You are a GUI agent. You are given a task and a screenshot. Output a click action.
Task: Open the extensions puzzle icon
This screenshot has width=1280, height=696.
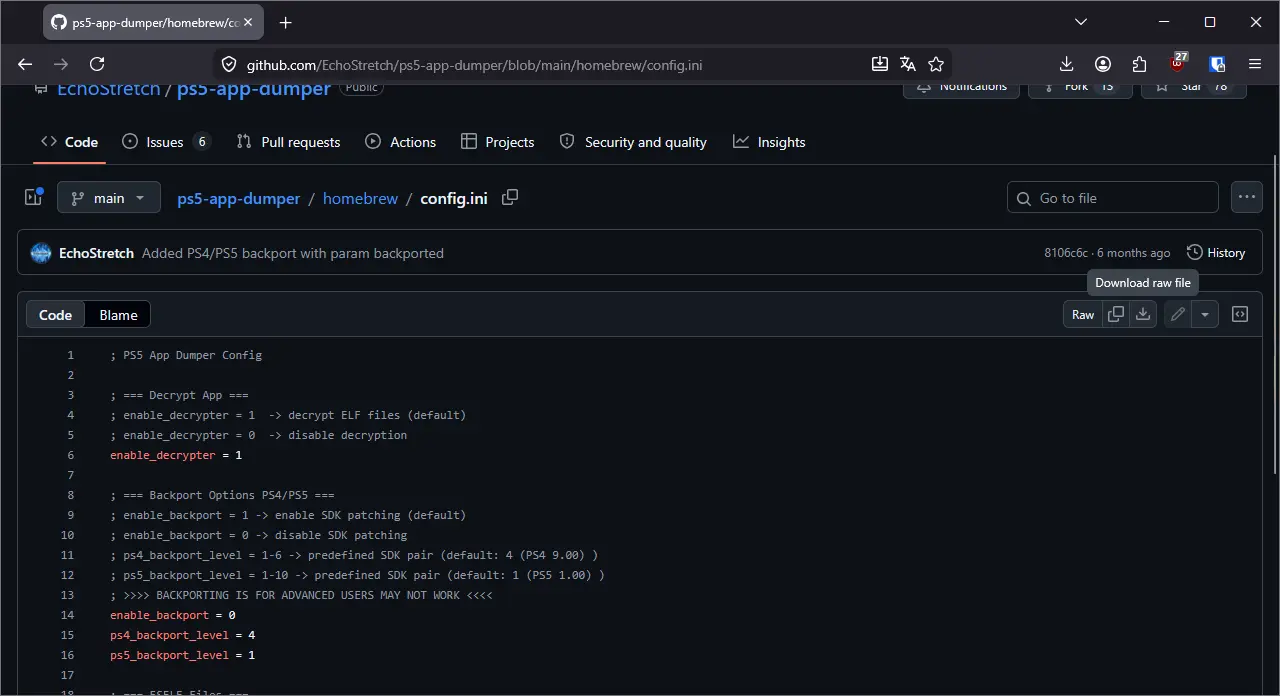pyautogui.click(x=1140, y=64)
